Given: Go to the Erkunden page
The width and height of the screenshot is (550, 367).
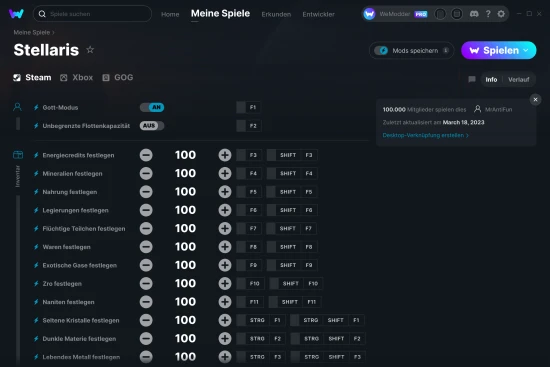Looking at the screenshot, I should (x=276, y=14).
